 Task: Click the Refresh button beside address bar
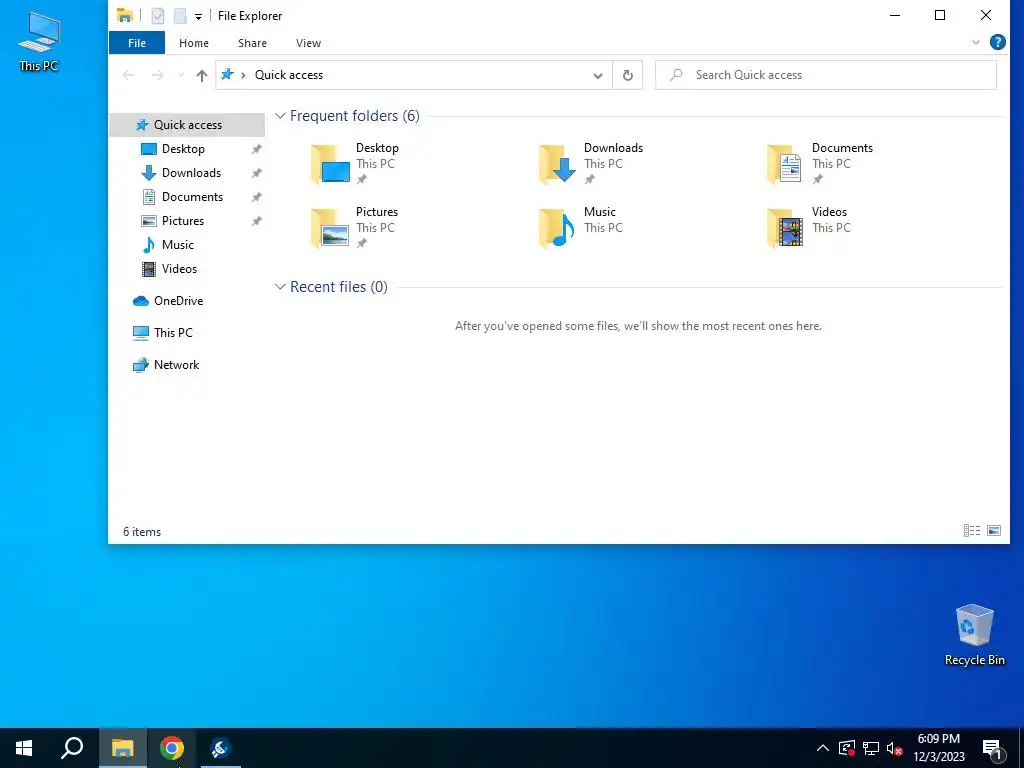coord(628,75)
